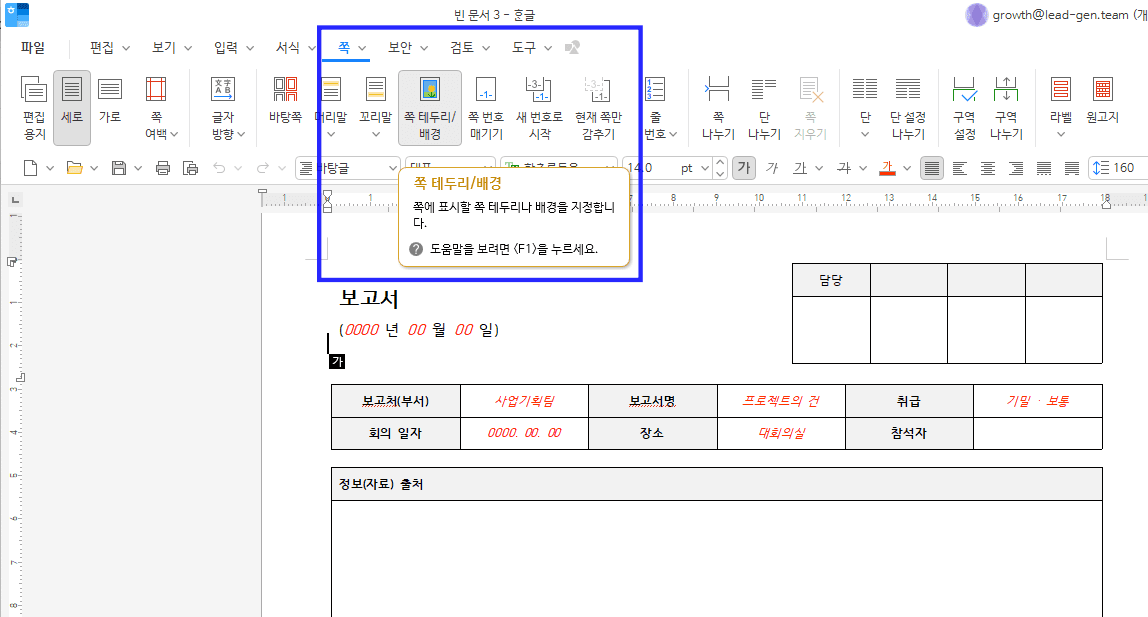Select the 꼬리말 (footer) icon

tap(374, 100)
